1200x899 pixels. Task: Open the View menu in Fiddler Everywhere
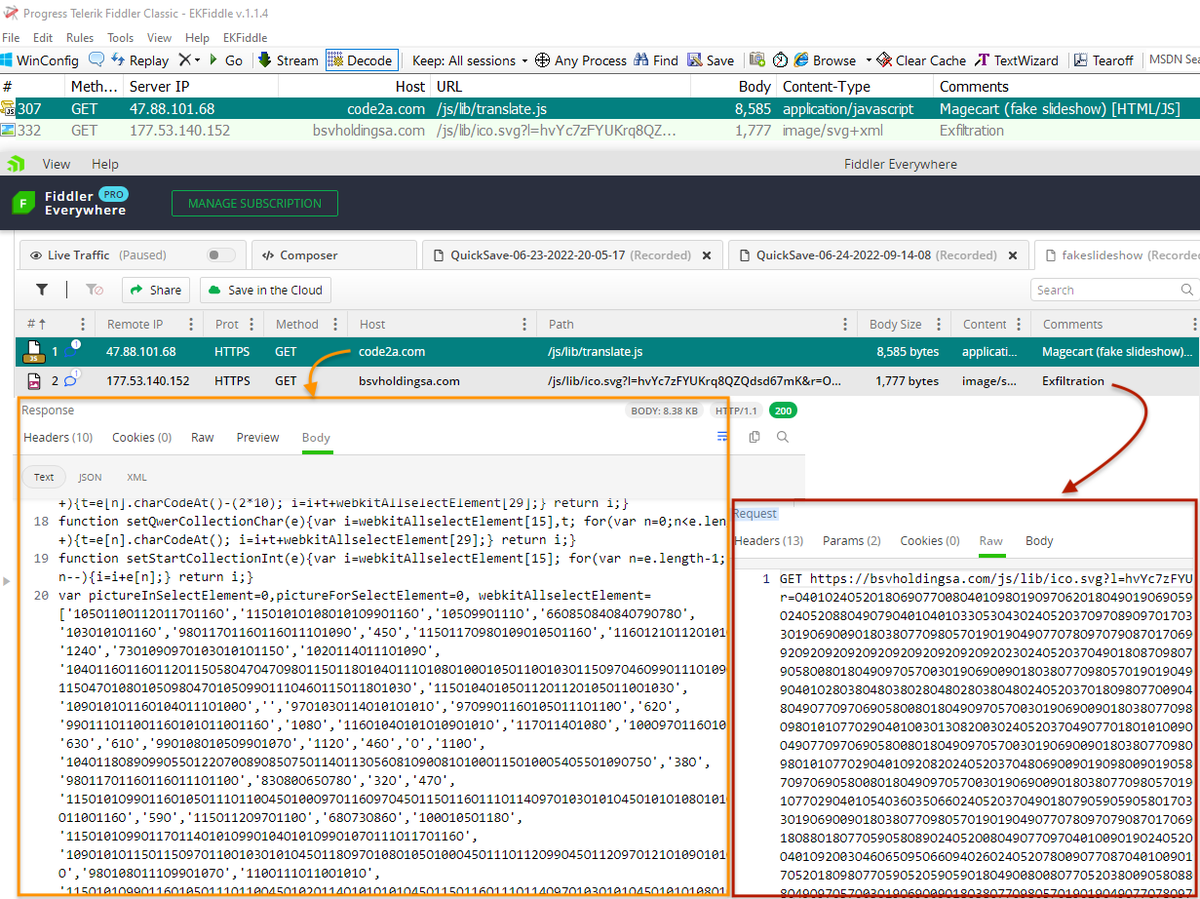[x=56, y=164]
